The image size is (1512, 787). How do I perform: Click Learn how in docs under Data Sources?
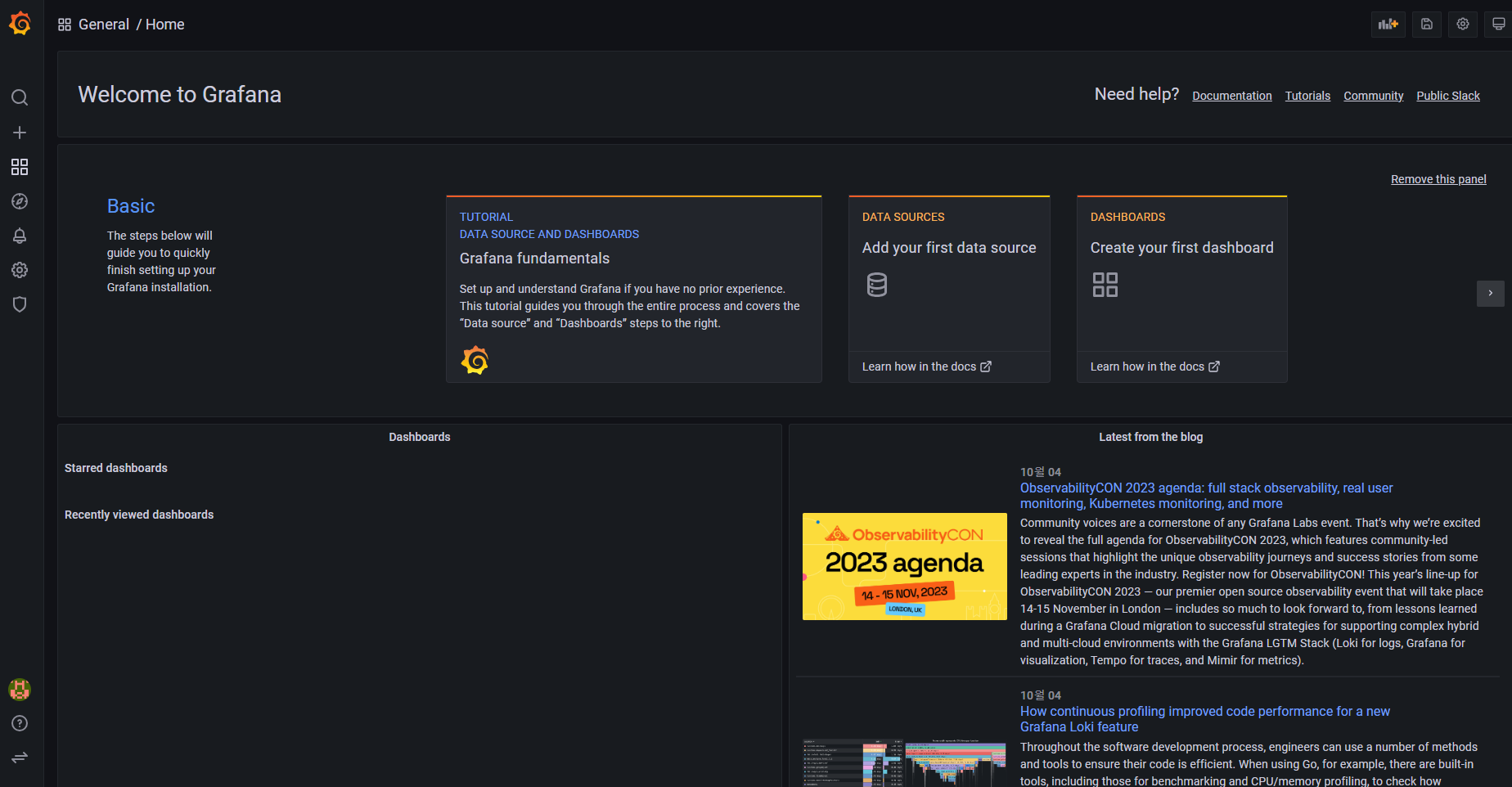(927, 367)
